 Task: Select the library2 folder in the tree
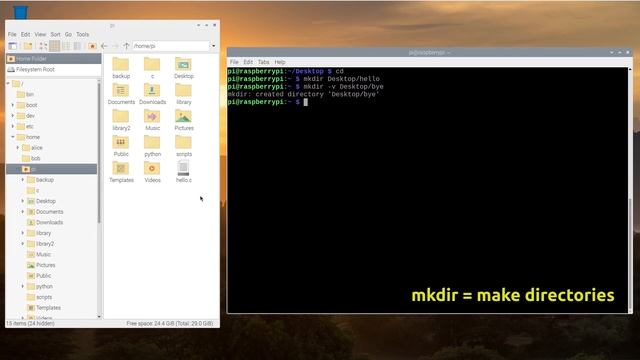pyautogui.click(x=40, y=244)
